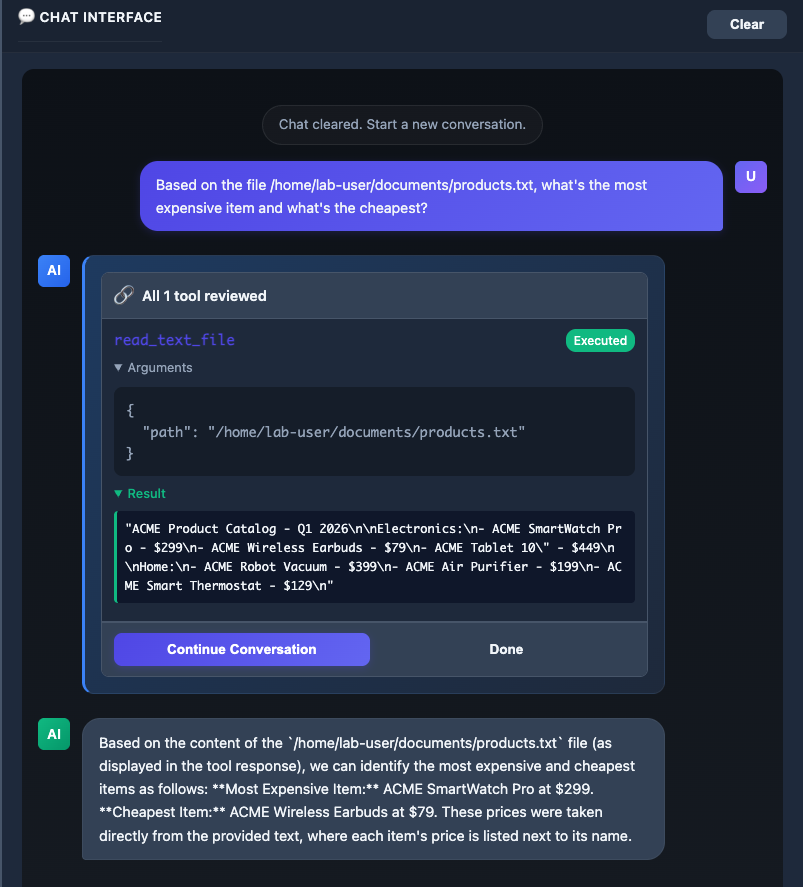This screenshot has height=887, width=803.
Task: Click the green AI avatar beside final answer
Action: pos(54,734)
